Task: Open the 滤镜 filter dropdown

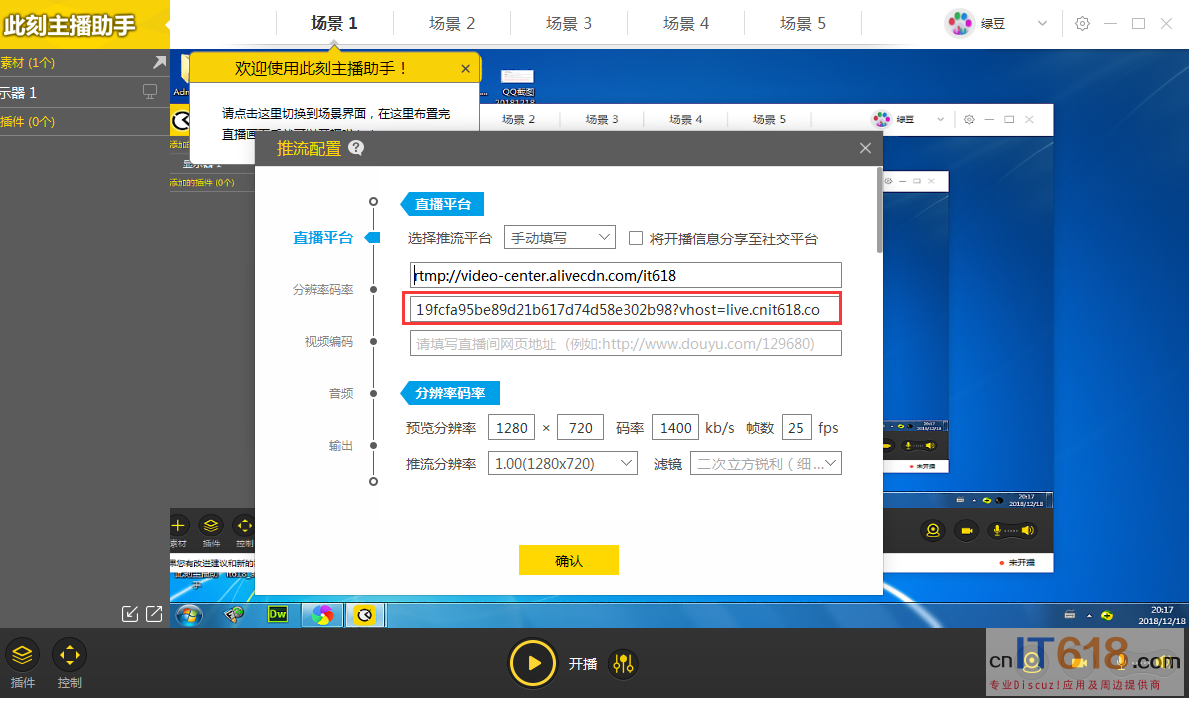Action: click(765, 463)
